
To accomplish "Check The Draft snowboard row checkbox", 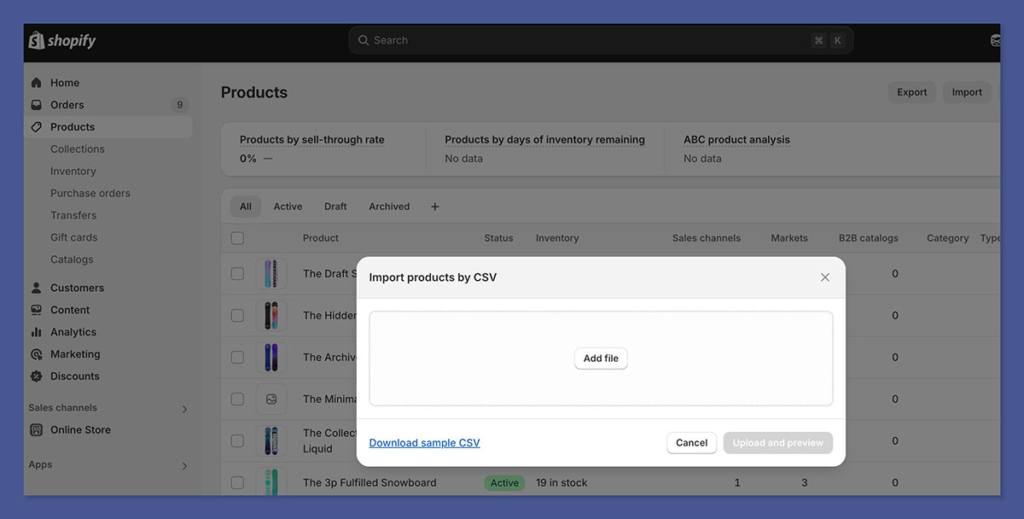I will click(x=237, y=274).
